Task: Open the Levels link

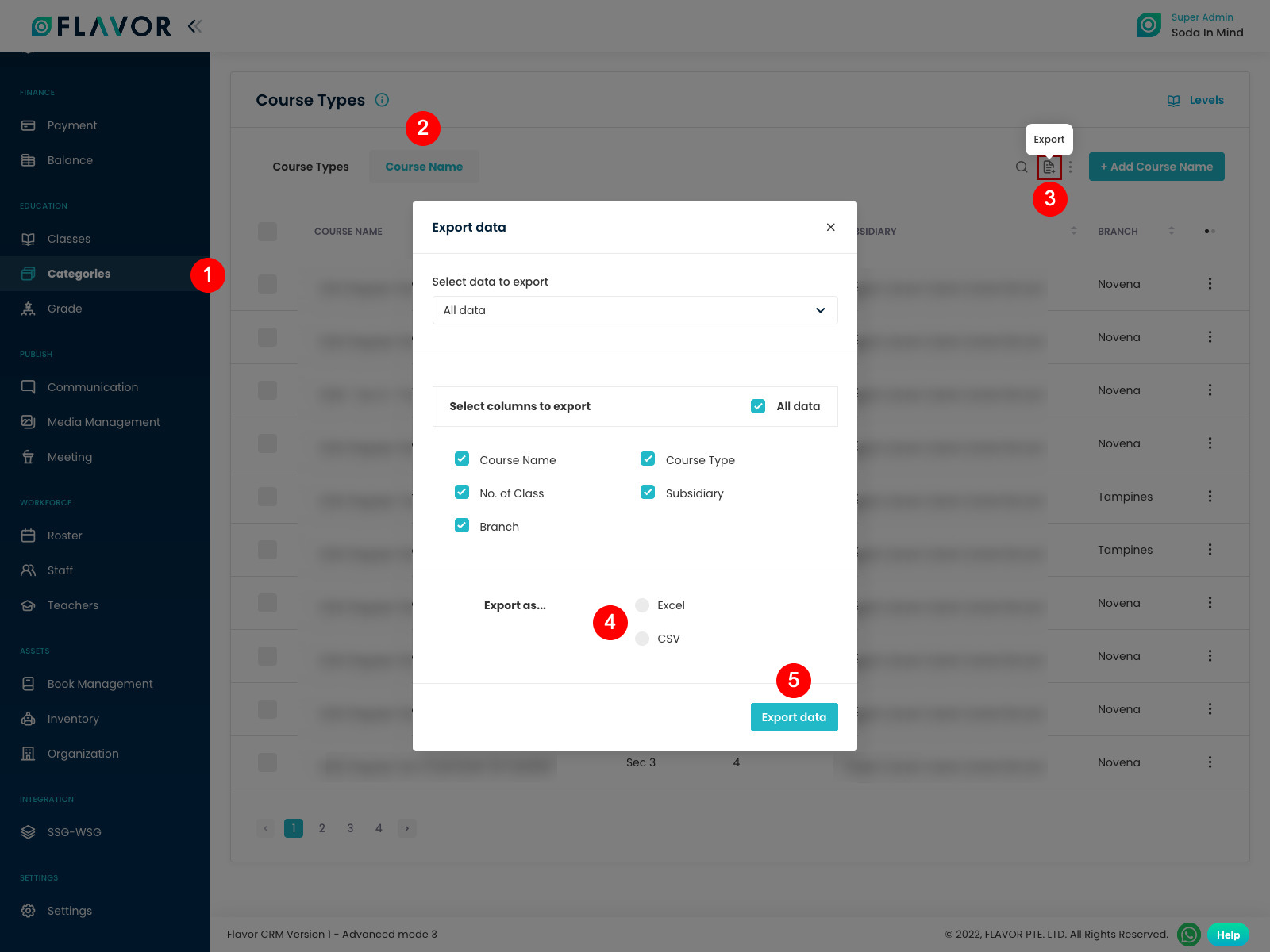Action: 1195,100
